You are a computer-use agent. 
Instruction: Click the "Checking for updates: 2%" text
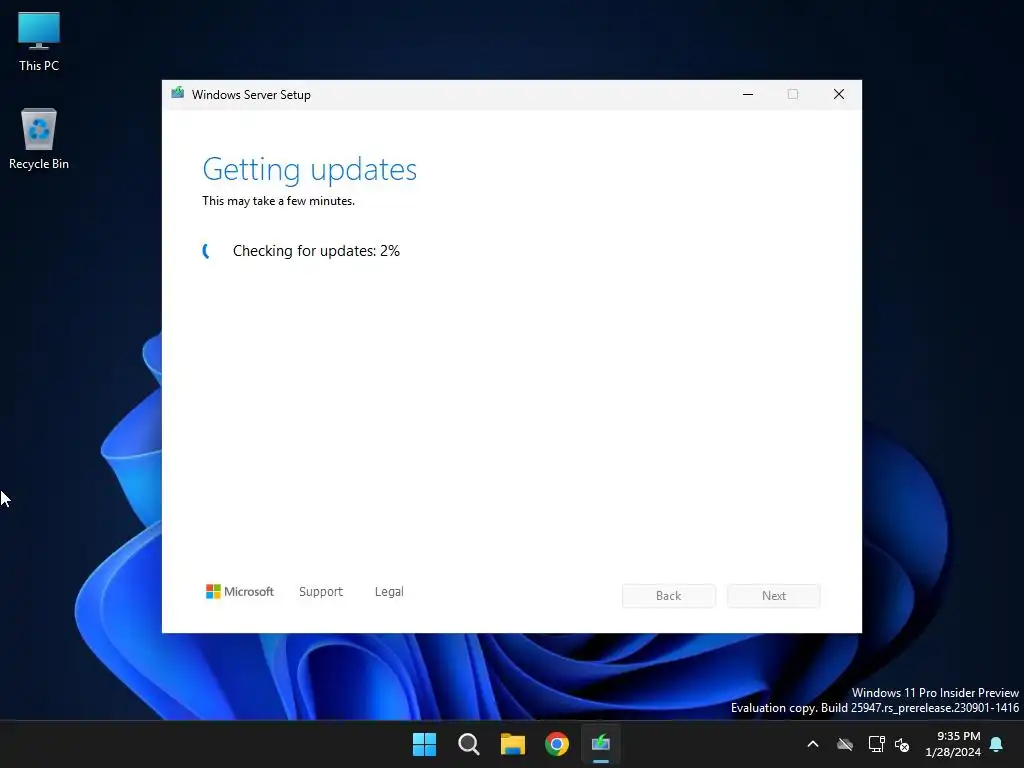point(316,251)
